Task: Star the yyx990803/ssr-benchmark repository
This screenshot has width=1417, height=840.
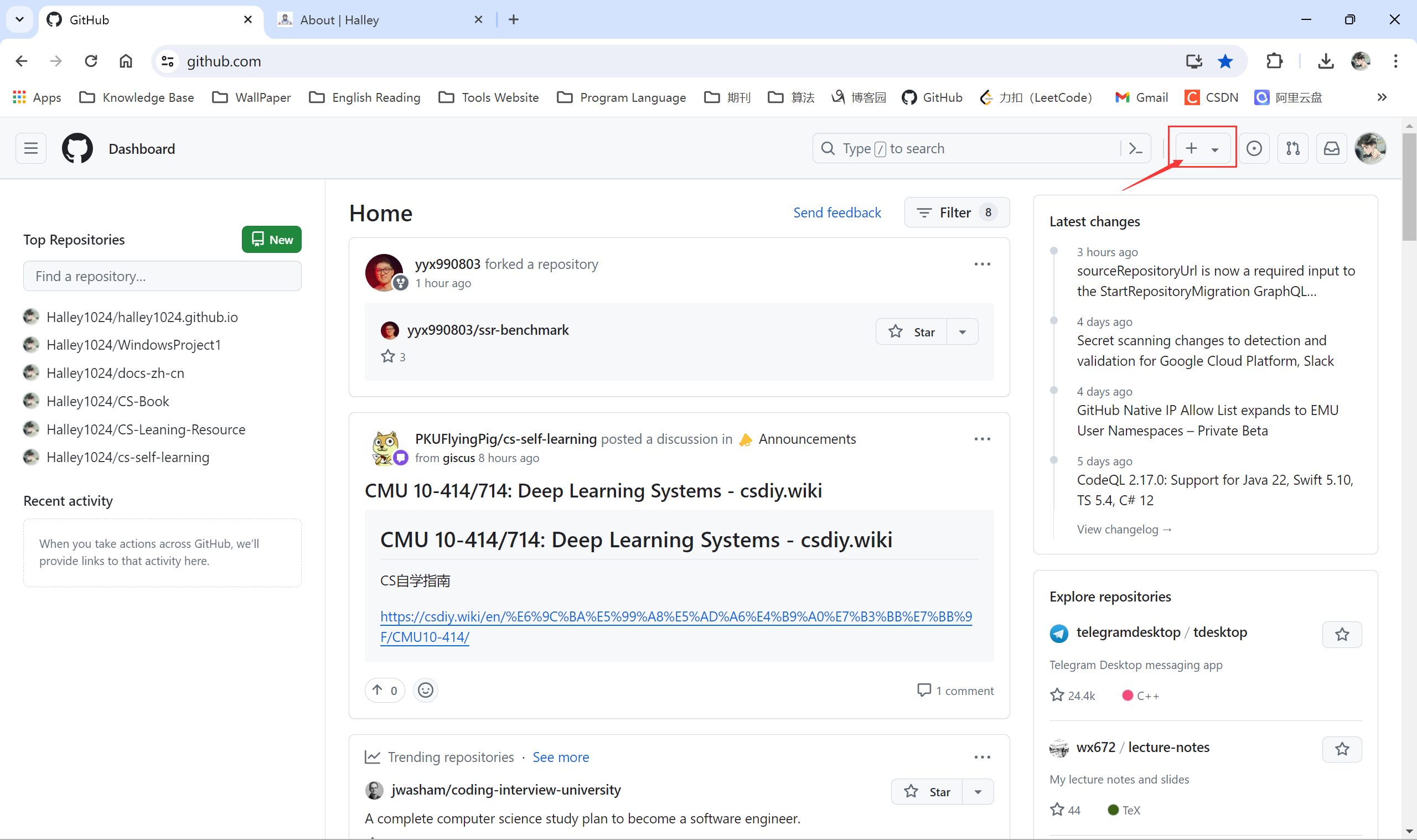Action: click(912, 331)
